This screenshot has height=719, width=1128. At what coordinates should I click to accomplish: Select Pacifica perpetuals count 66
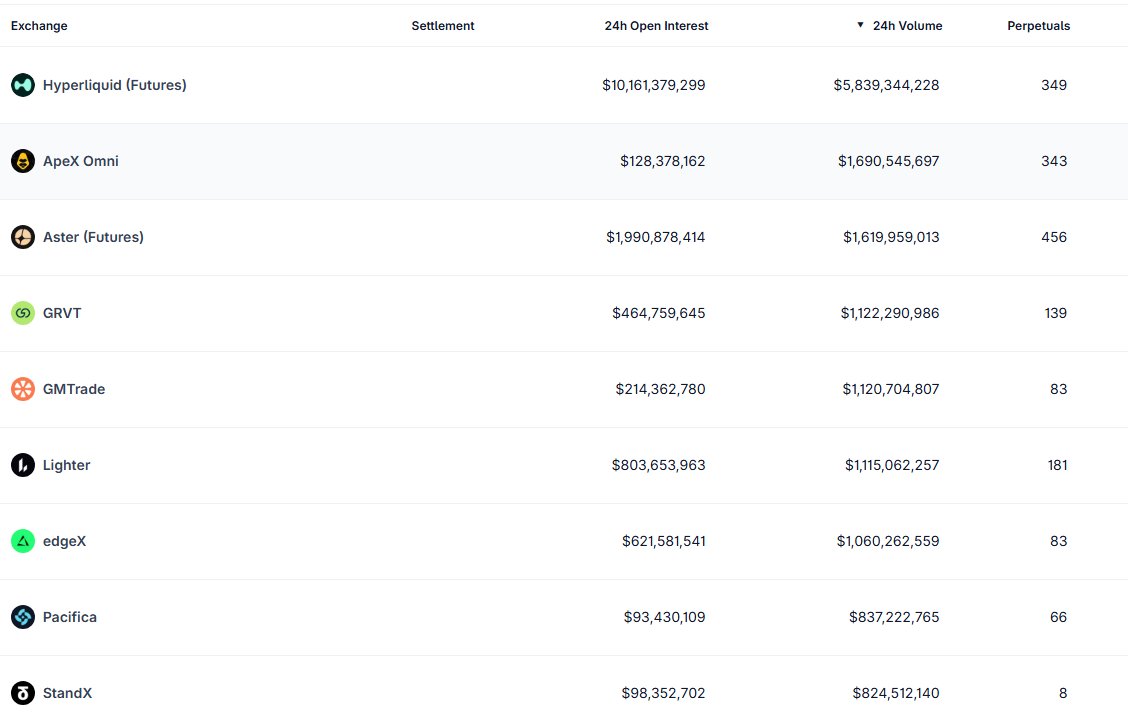click(1058, 617)
